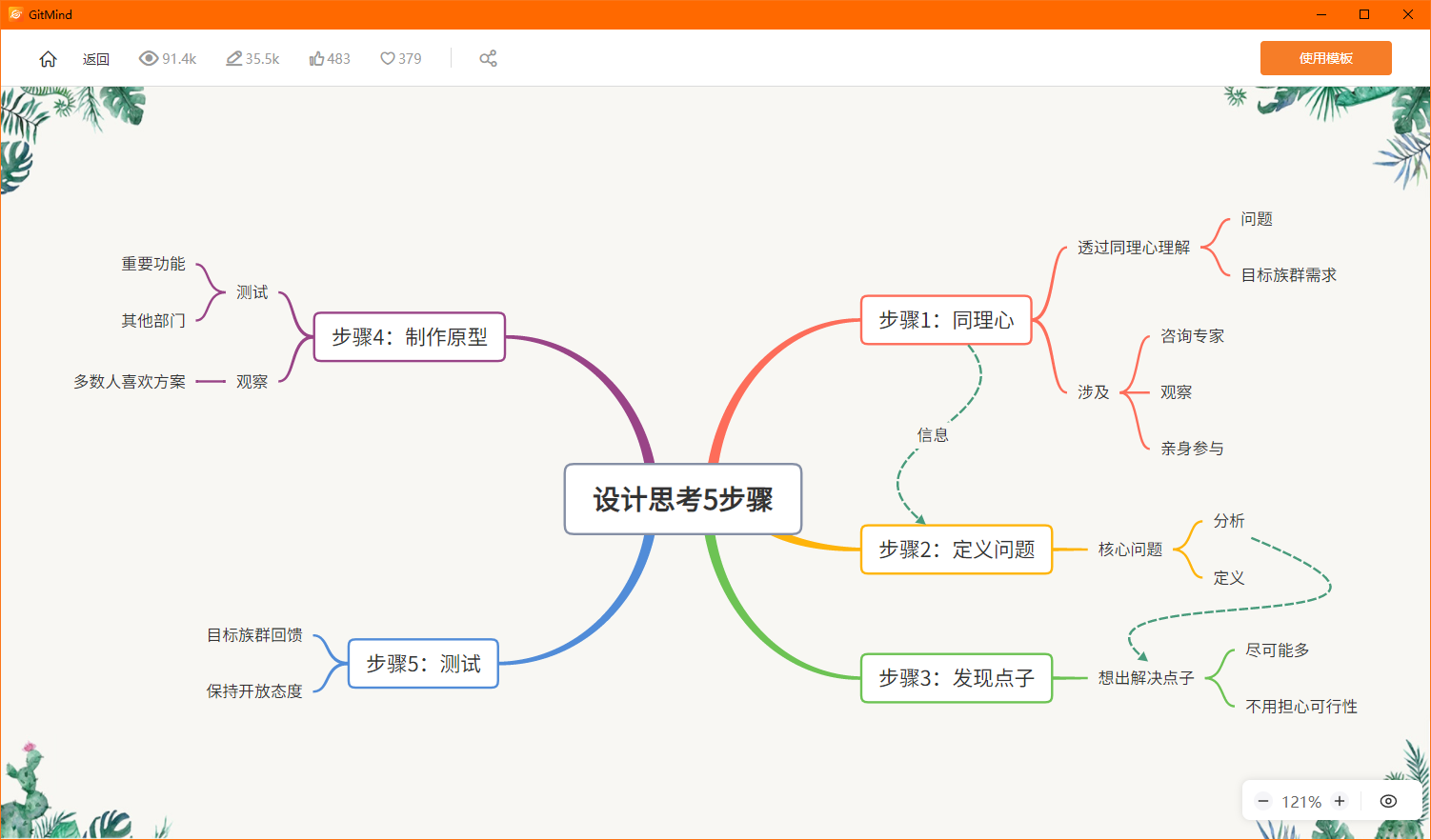Select the node 步骤2：定义问题
The image size is (1431, 840).
click(x=956, y=550)
